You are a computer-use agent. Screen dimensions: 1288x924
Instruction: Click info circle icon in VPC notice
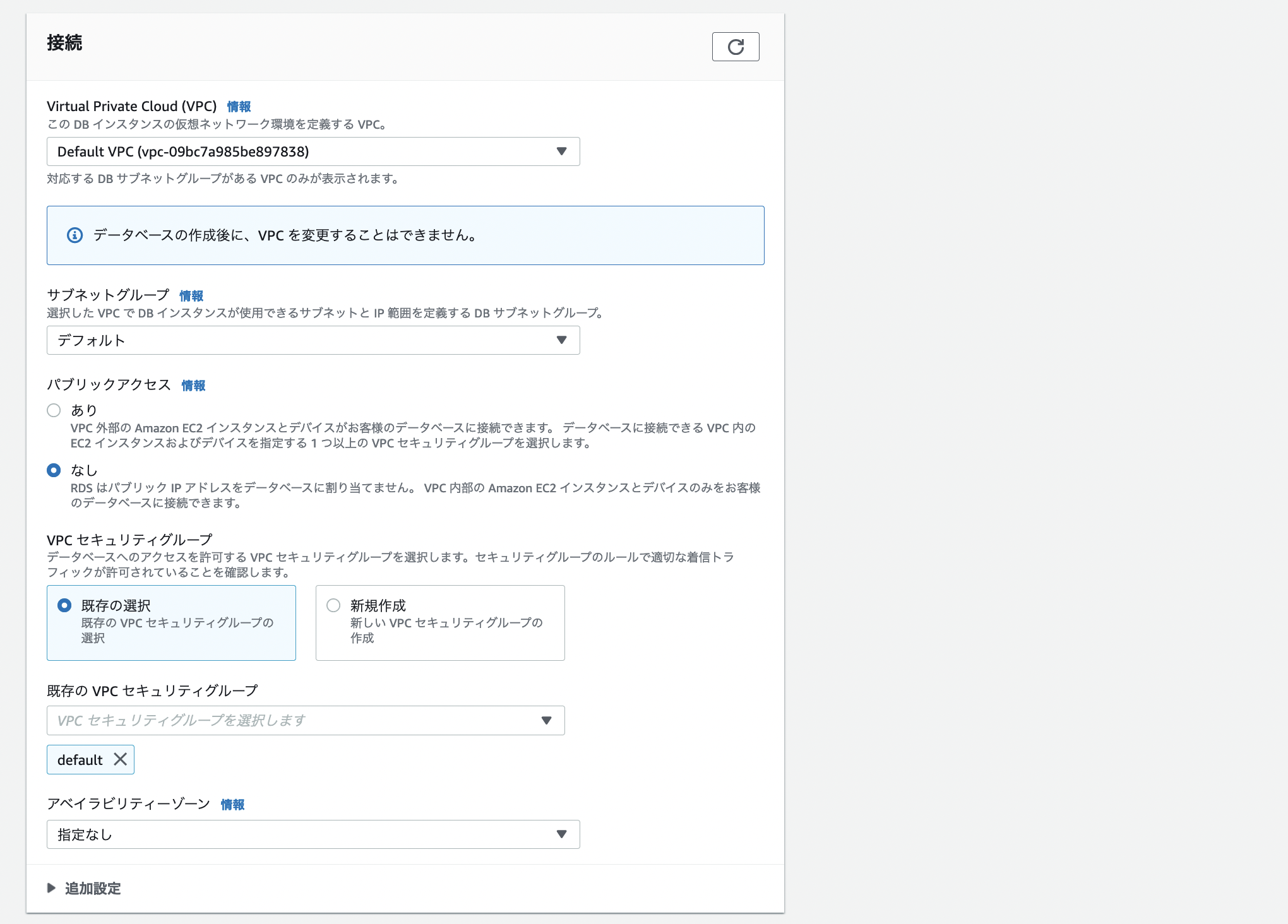coord(75,235)
